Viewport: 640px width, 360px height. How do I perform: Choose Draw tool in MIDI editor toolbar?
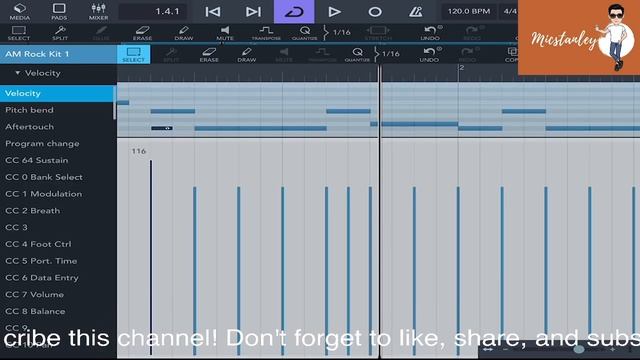coord(247,54)
